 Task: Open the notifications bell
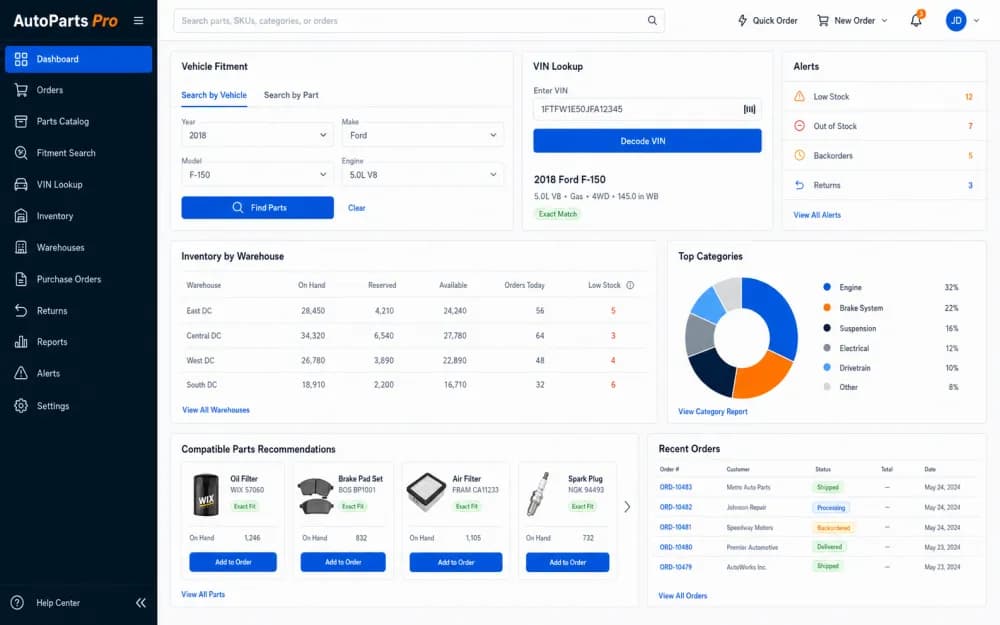point(916,20)
